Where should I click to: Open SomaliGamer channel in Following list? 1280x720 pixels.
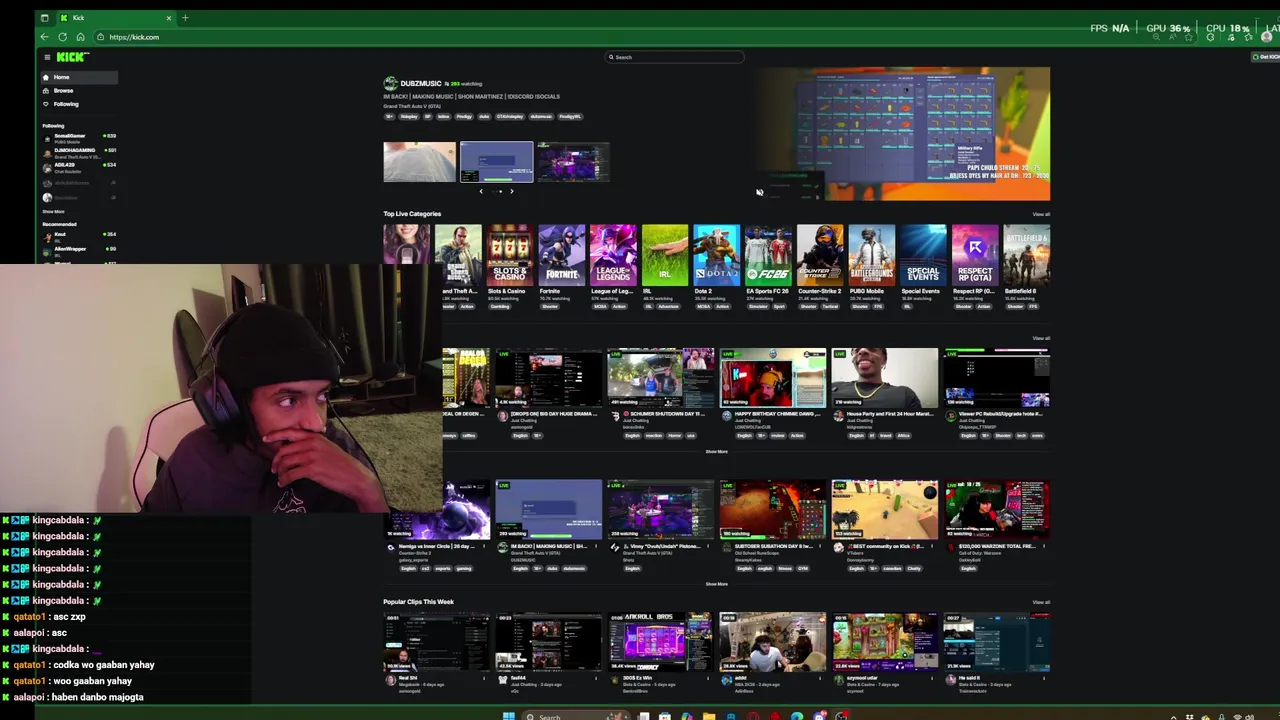80,138
